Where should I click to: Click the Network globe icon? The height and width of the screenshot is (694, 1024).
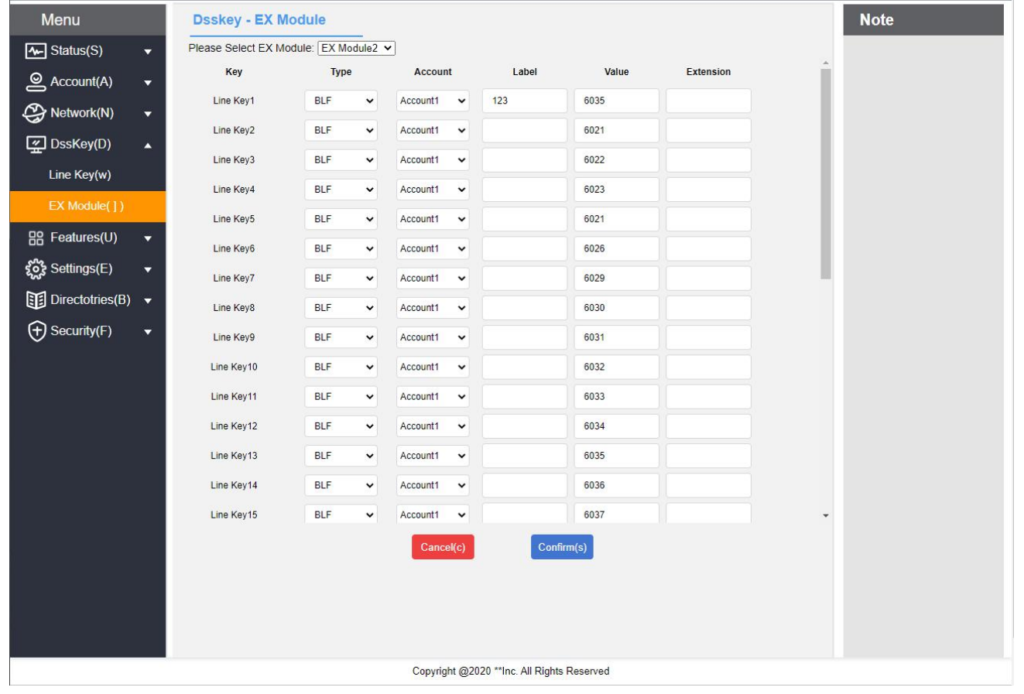point(34,113)
